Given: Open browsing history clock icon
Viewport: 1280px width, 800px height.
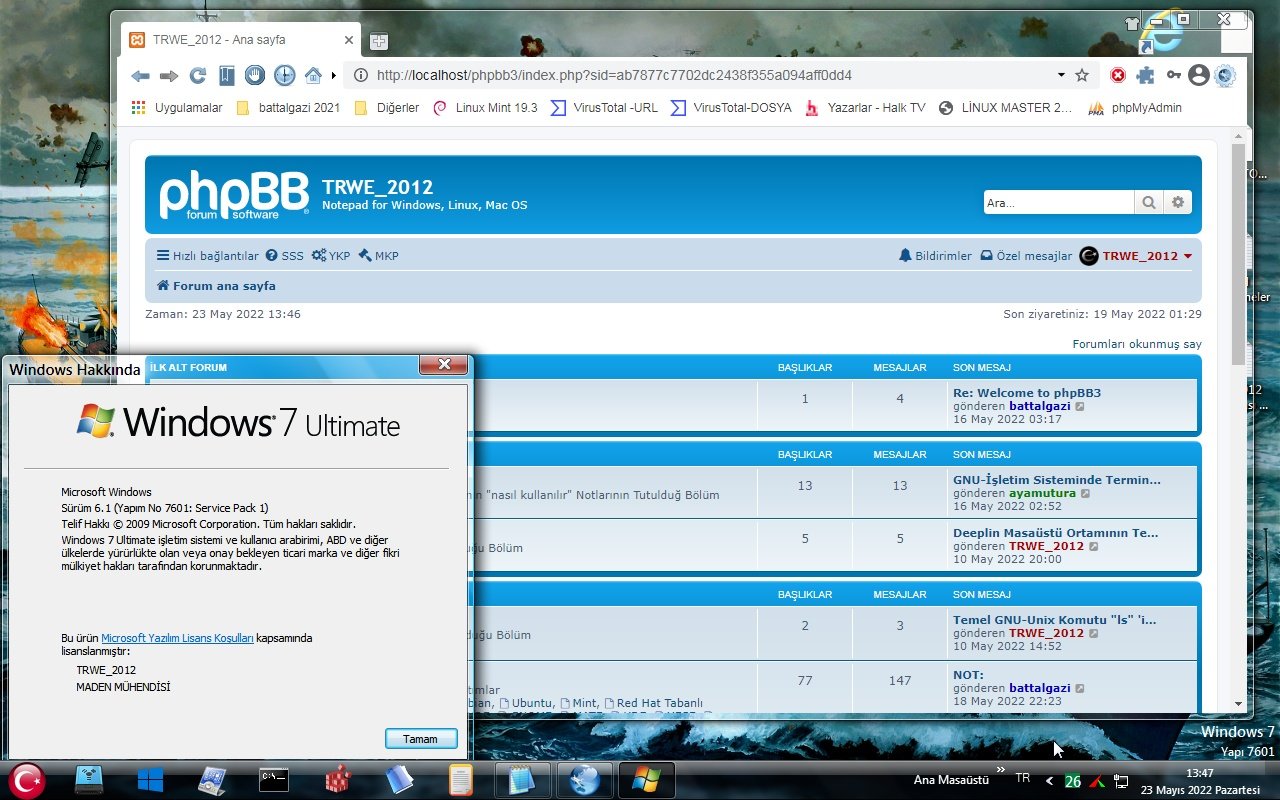Looking at the screenshot, I should (284, 75).
